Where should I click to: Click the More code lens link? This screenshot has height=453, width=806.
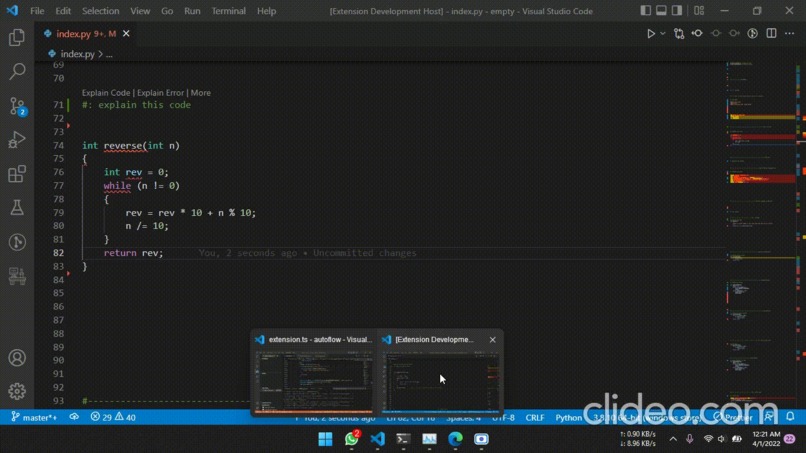(x=200, y=93)
